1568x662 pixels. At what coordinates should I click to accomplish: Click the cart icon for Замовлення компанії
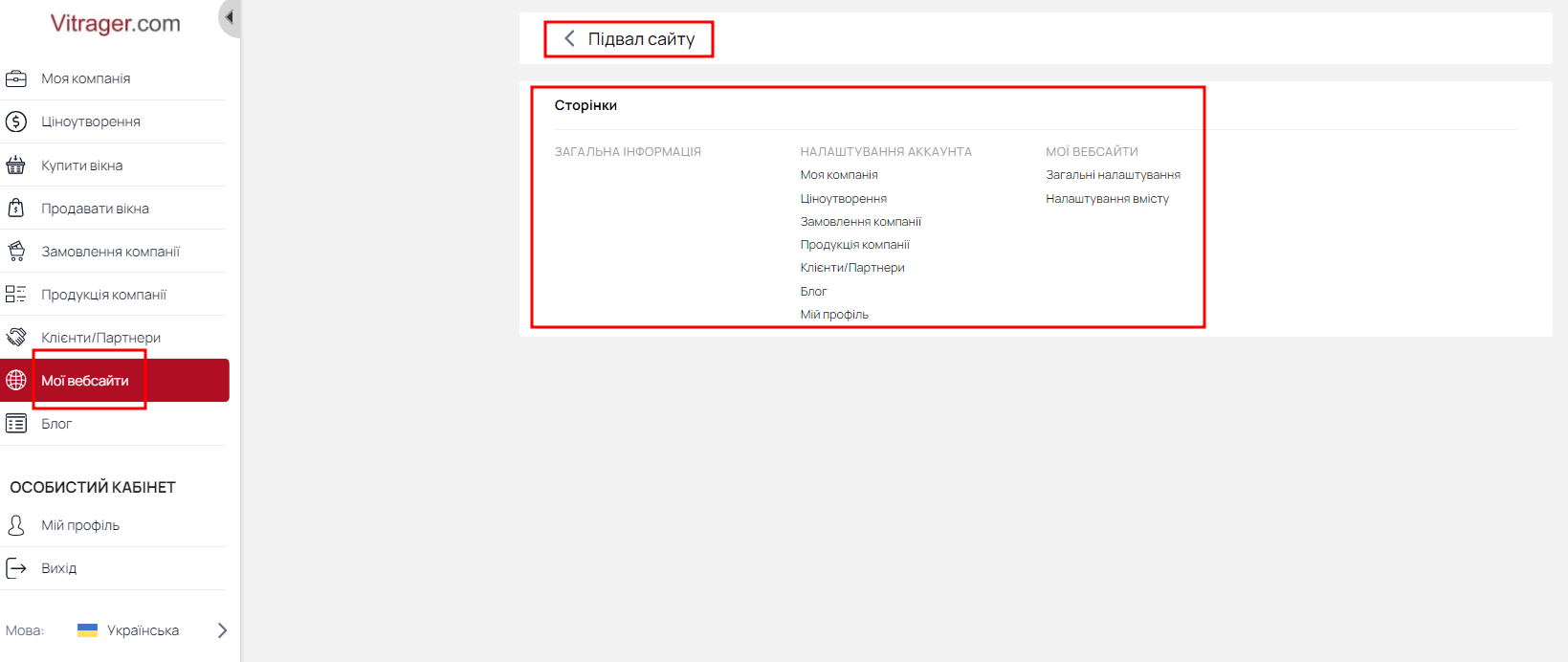pos(16,251)
